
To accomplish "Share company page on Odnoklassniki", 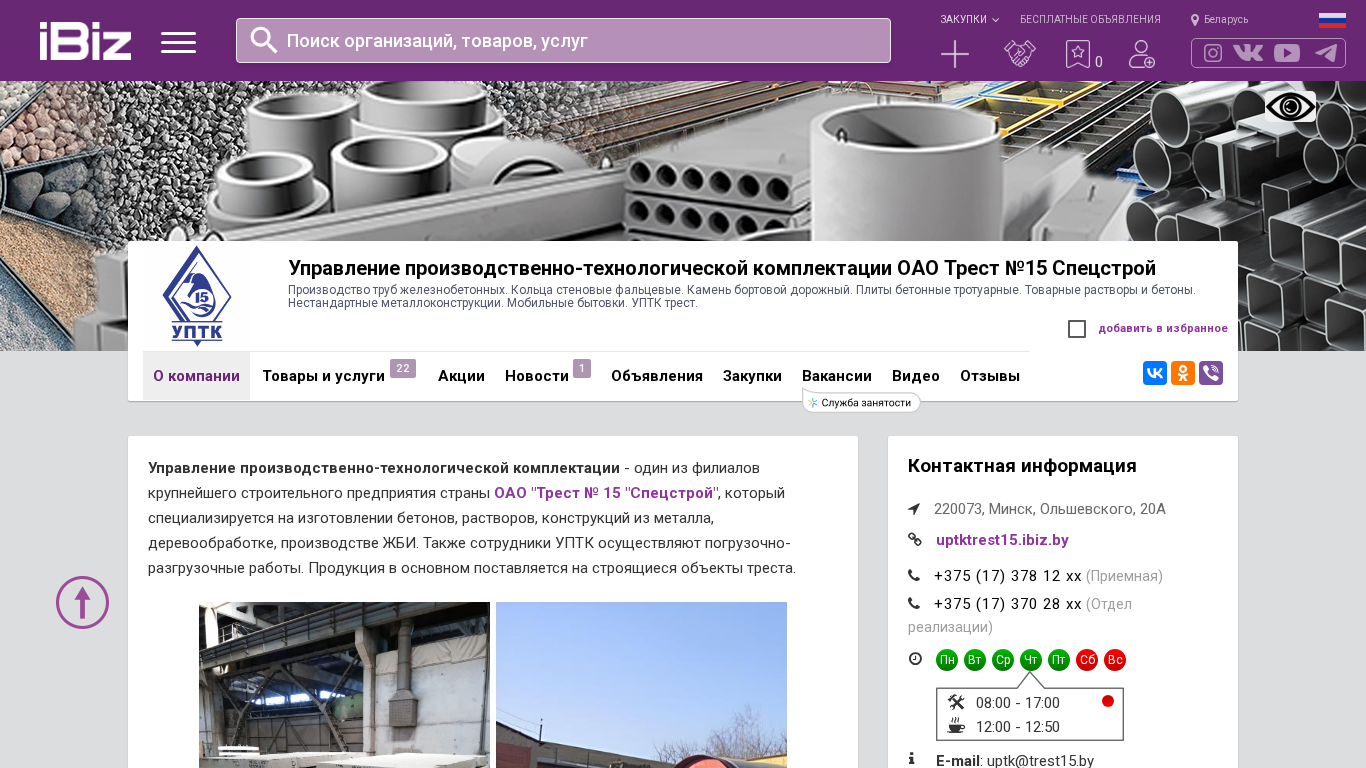I will [1183, 373].
